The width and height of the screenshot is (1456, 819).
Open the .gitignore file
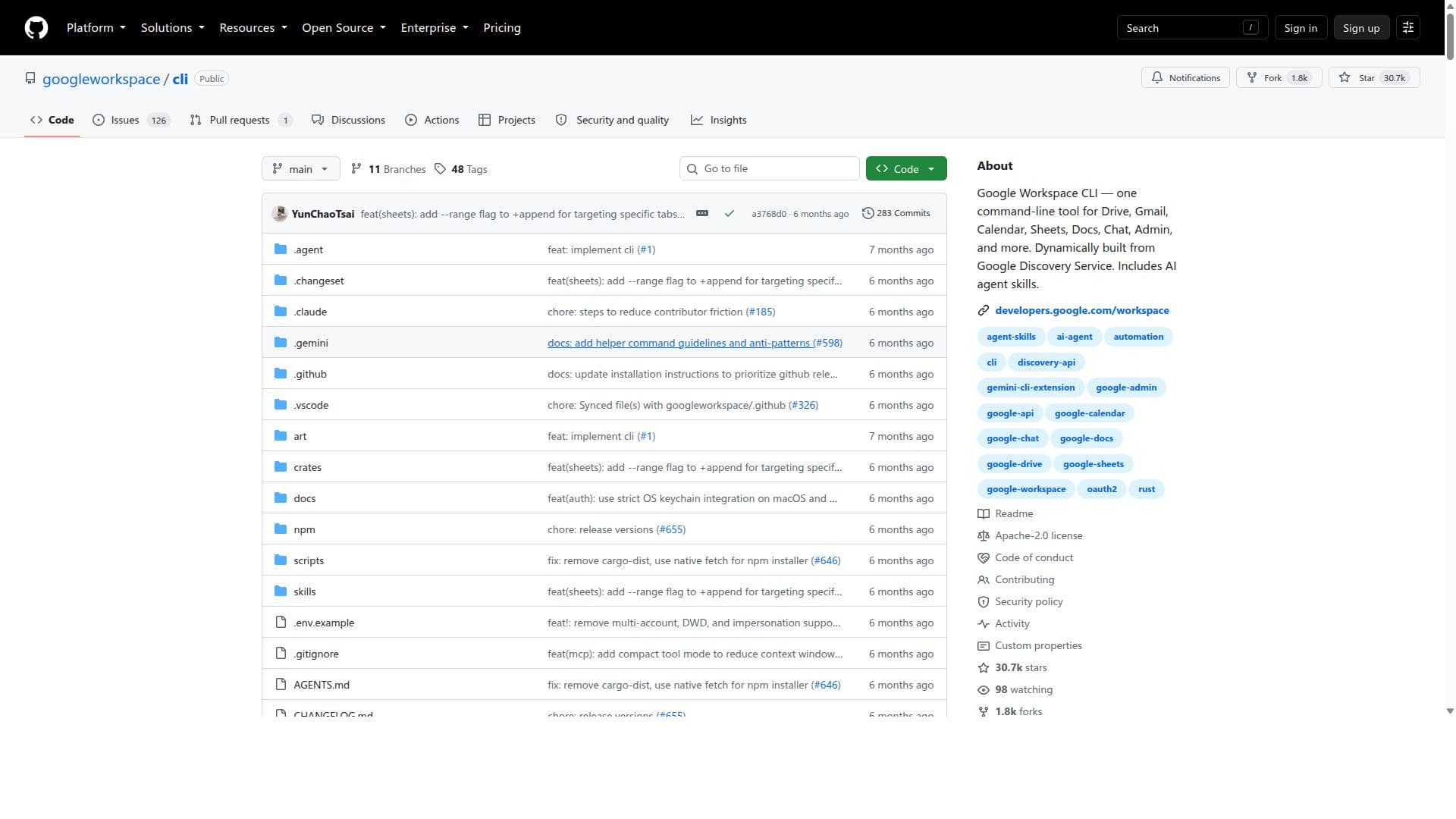pyautogui.click(x=316, y=654)
